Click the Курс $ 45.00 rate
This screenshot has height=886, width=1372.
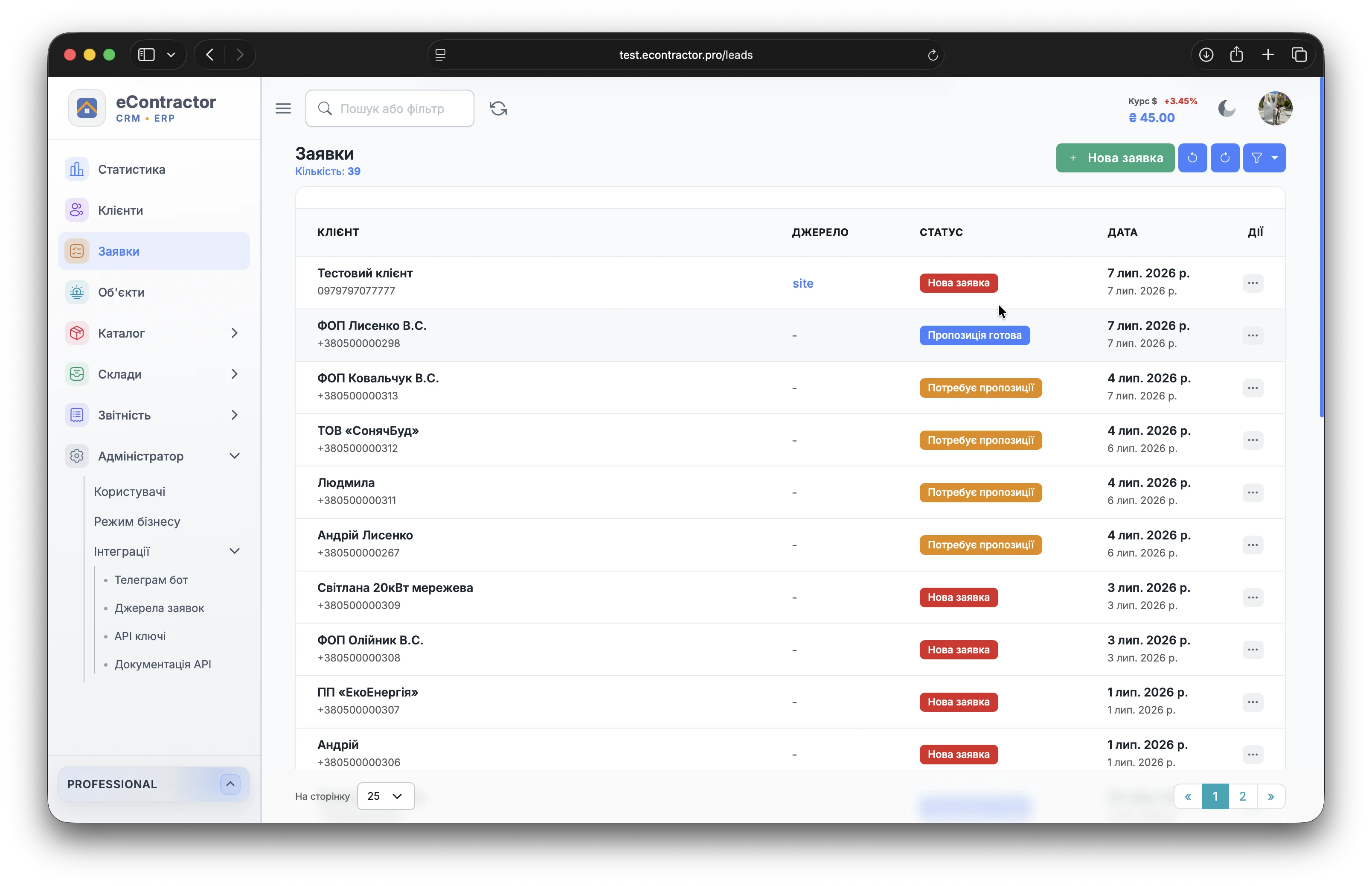[x=1162, y=109]
